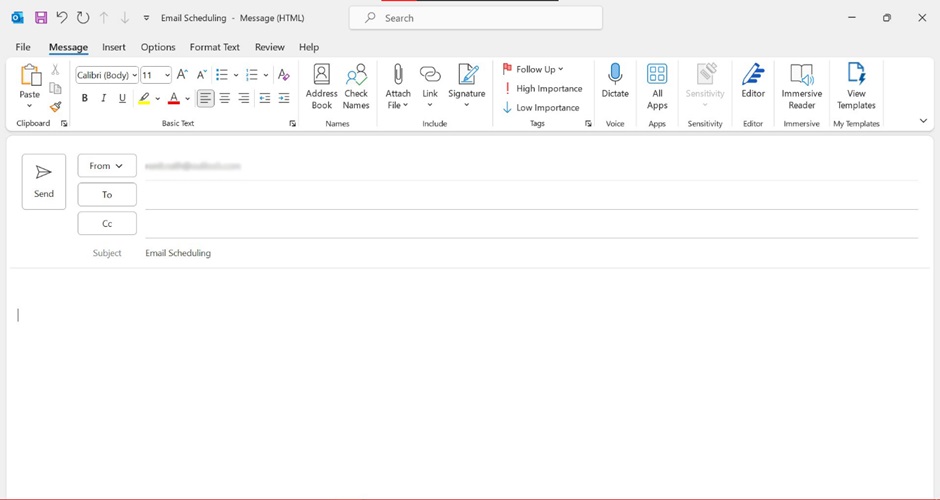This screenshot has width=940, height=500.
Task: Expand the bullets style dropdown arrow
Action: tap(236, 75)
